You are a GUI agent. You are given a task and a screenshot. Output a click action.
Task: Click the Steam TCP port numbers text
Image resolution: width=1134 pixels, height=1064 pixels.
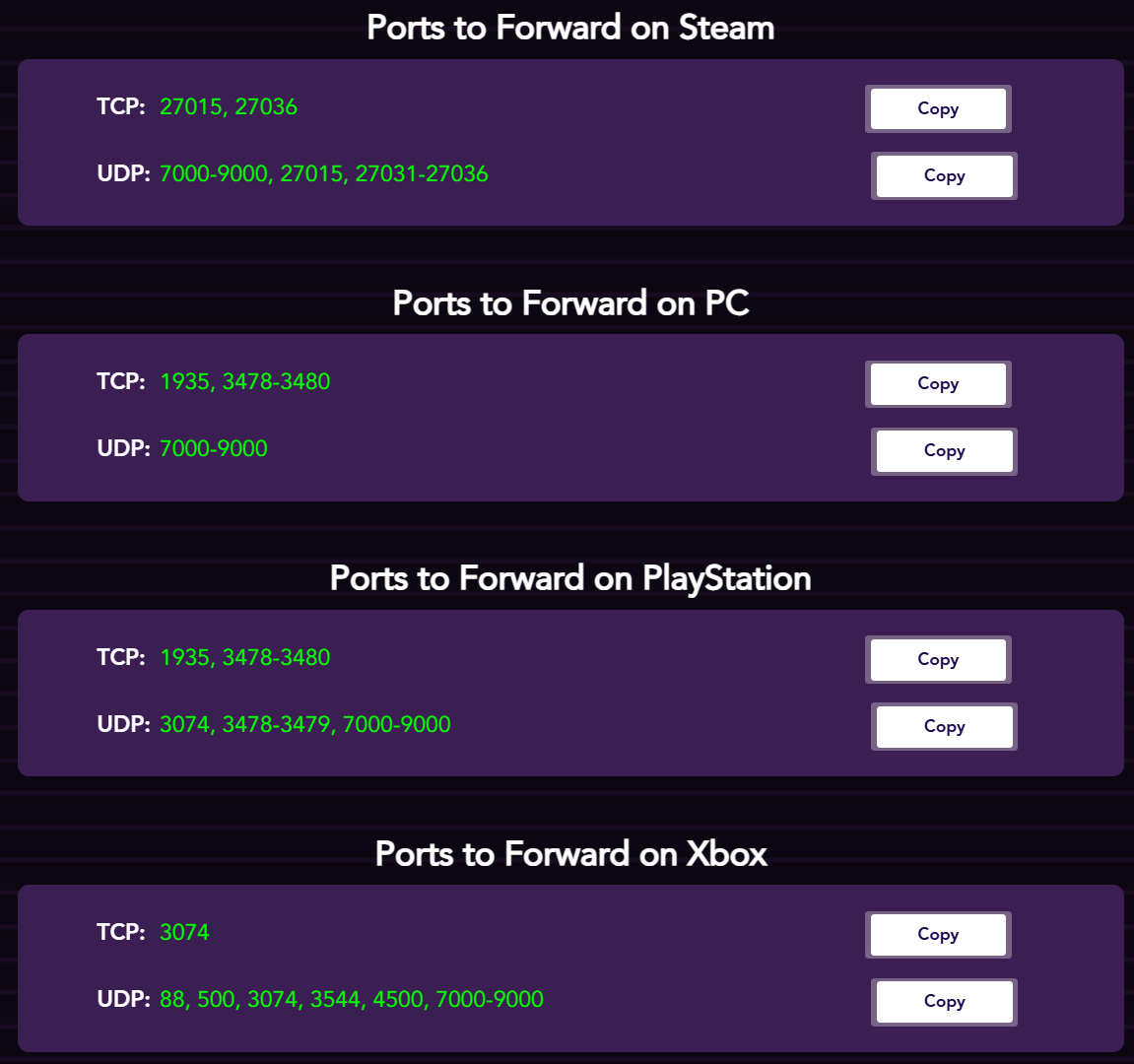click(x=229, y=106)
